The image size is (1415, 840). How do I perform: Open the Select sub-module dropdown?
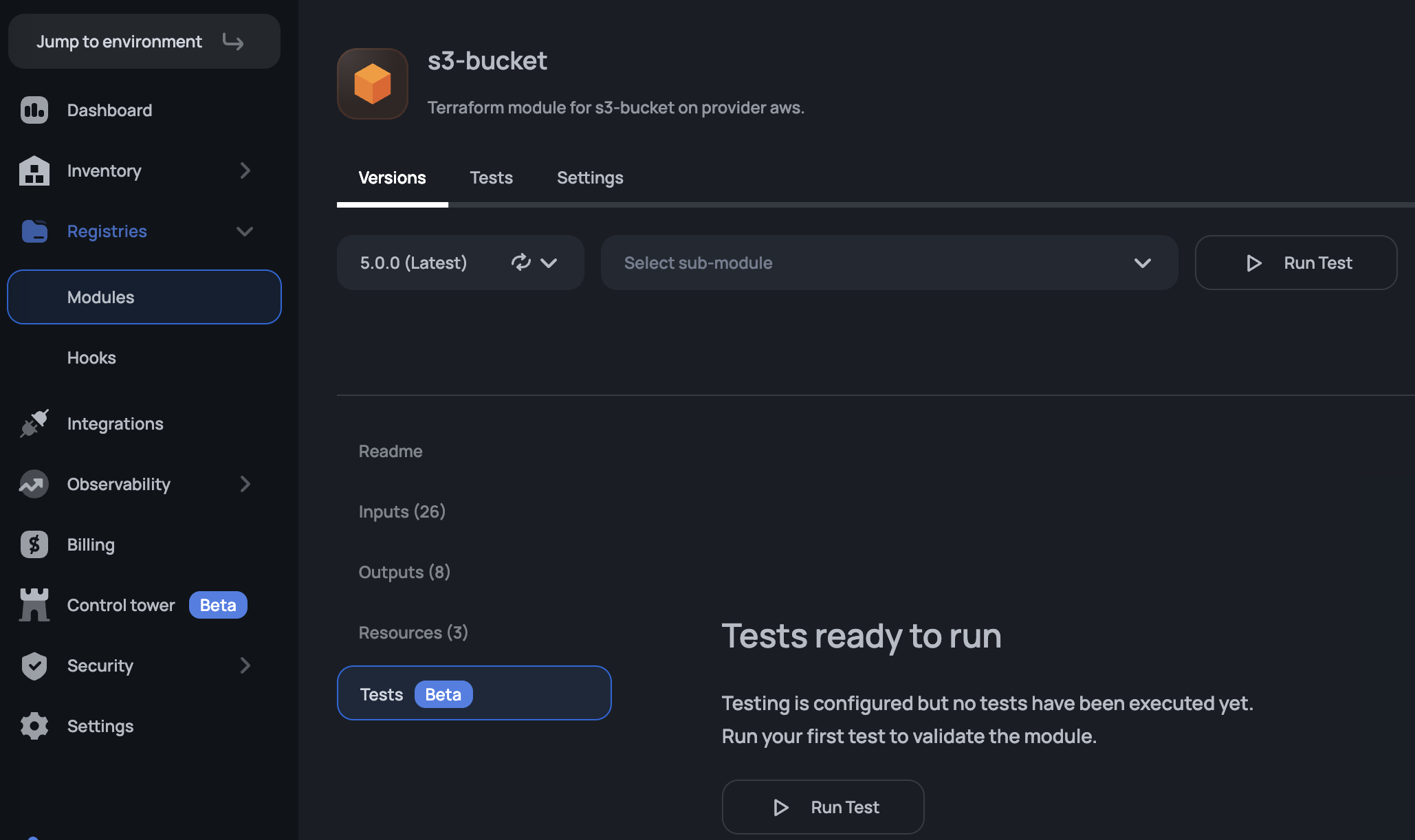click(x=888, y=263)
